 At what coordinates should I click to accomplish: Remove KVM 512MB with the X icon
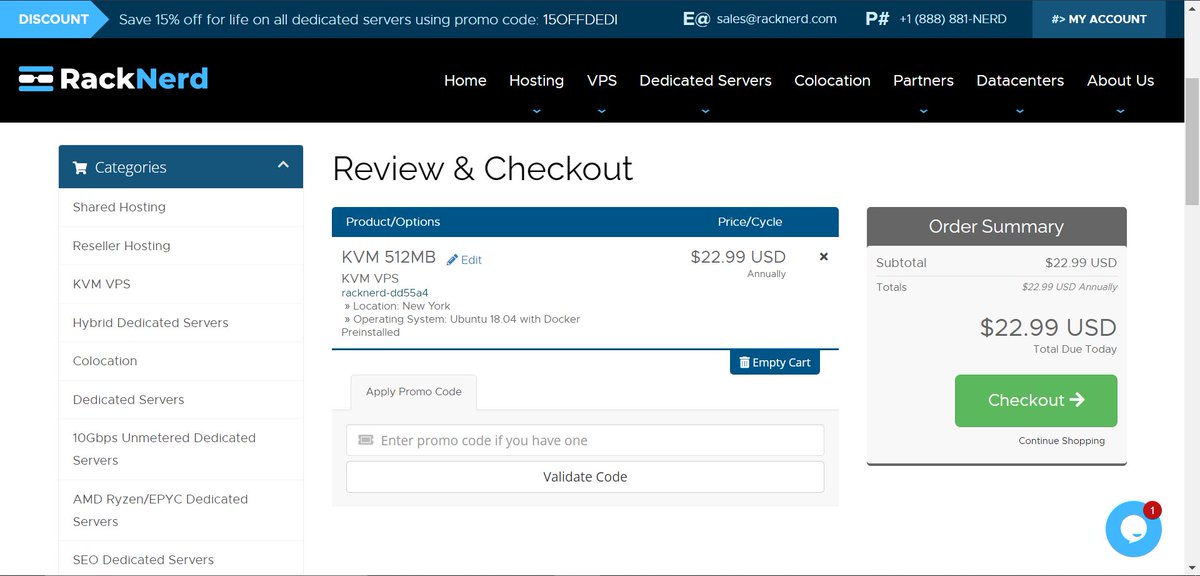824,257
